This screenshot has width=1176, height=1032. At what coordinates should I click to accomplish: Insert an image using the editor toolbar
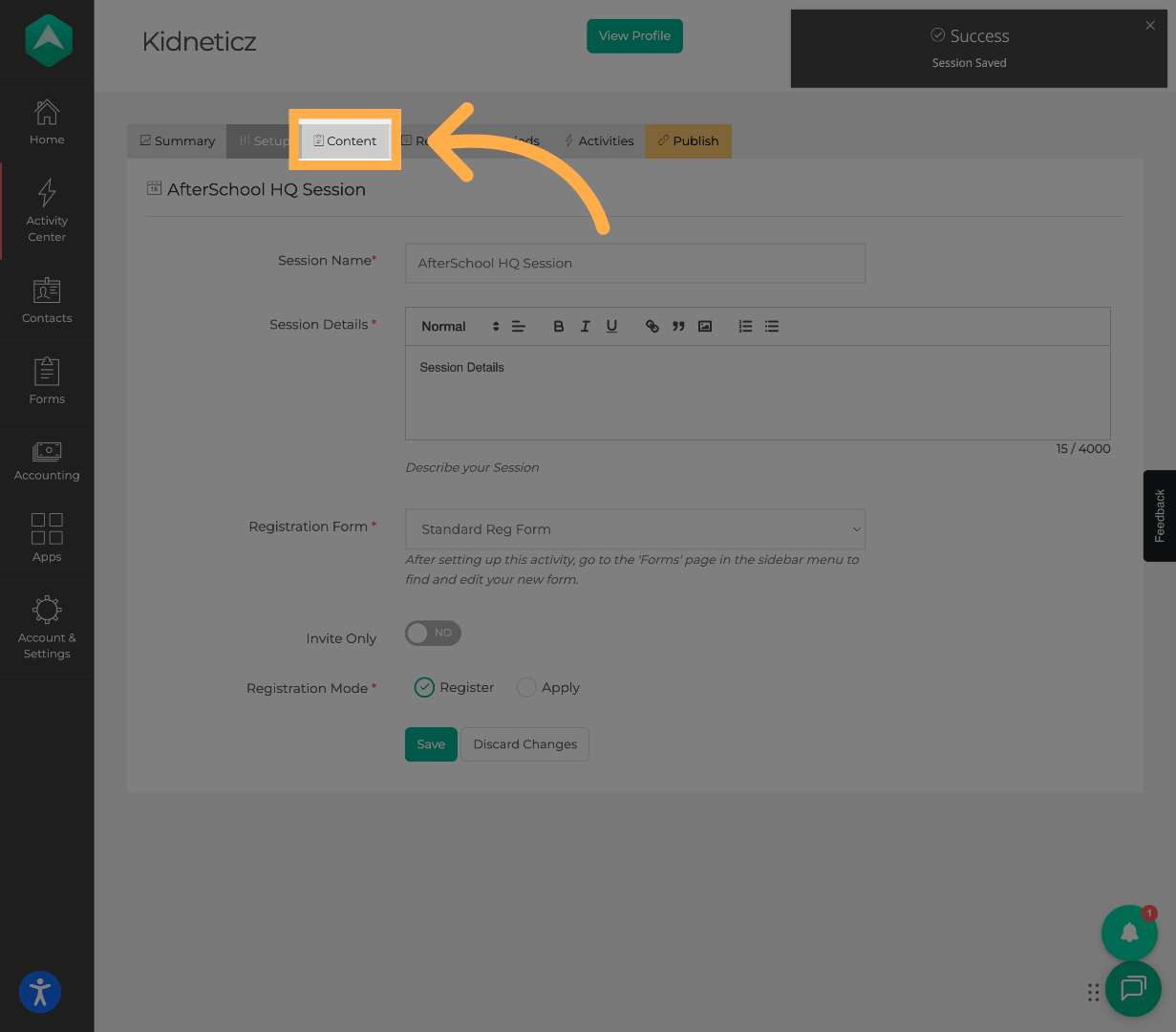704,326
